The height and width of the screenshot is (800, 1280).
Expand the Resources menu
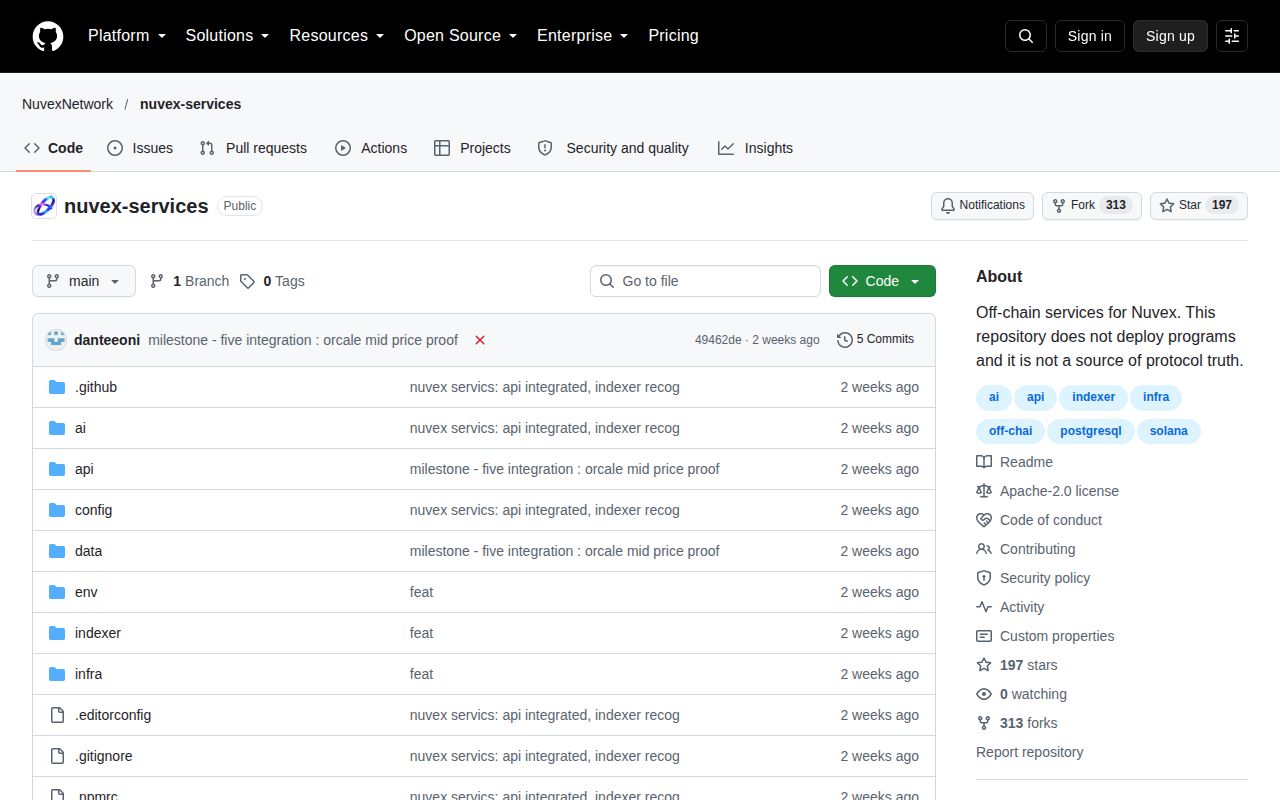(337, 36)
